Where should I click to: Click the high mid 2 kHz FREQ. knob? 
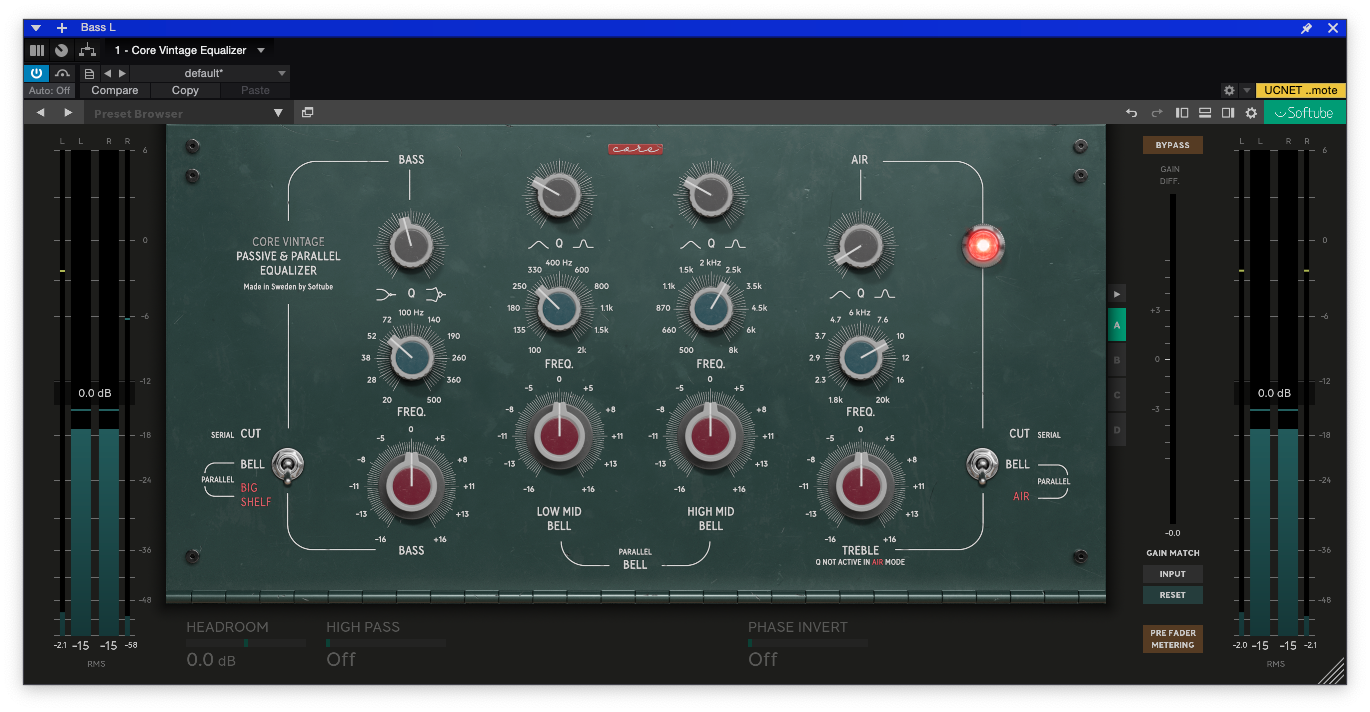point(710,308)
